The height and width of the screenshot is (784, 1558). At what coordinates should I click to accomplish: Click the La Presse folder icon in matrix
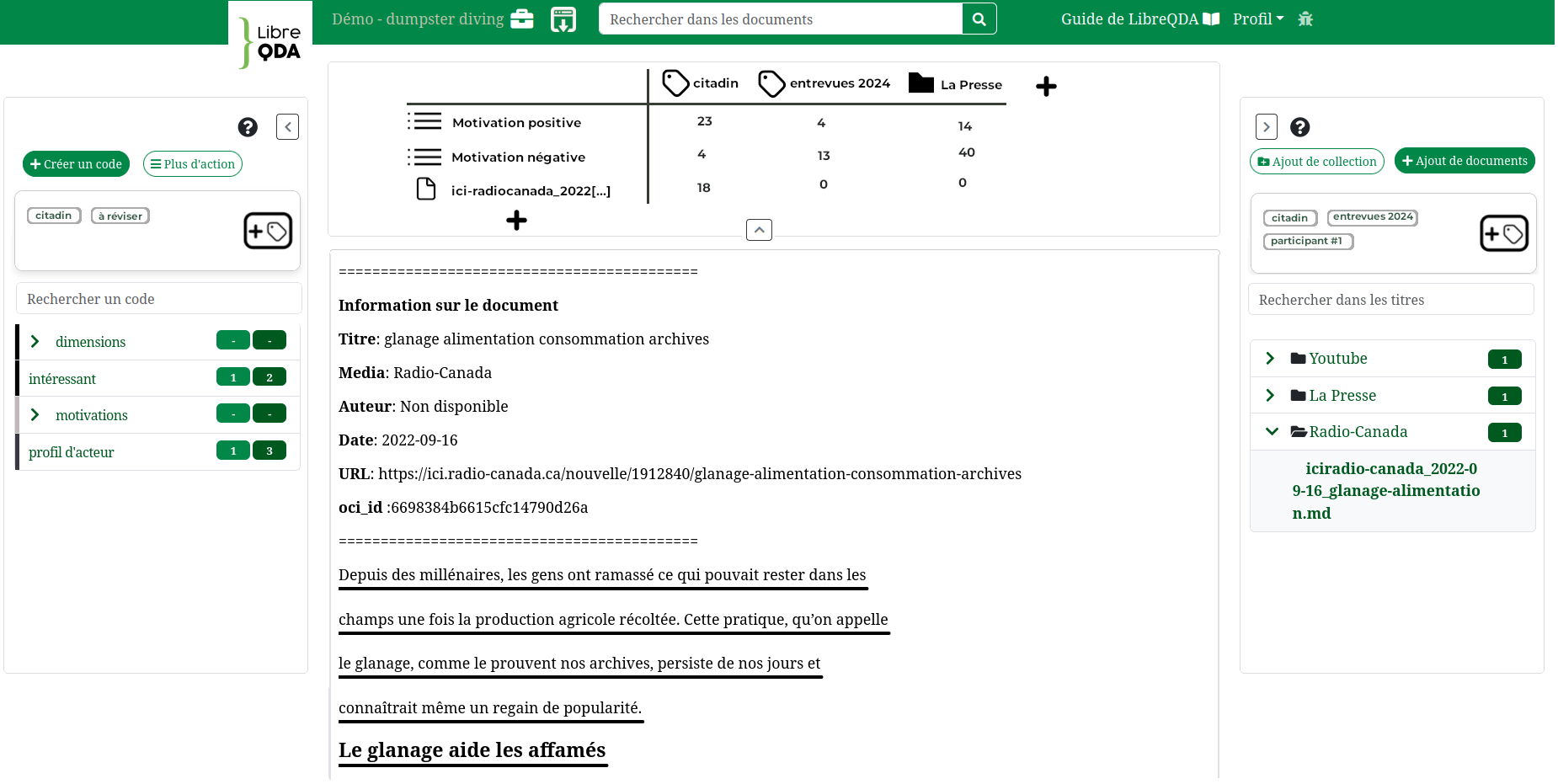tap(921, 83)
